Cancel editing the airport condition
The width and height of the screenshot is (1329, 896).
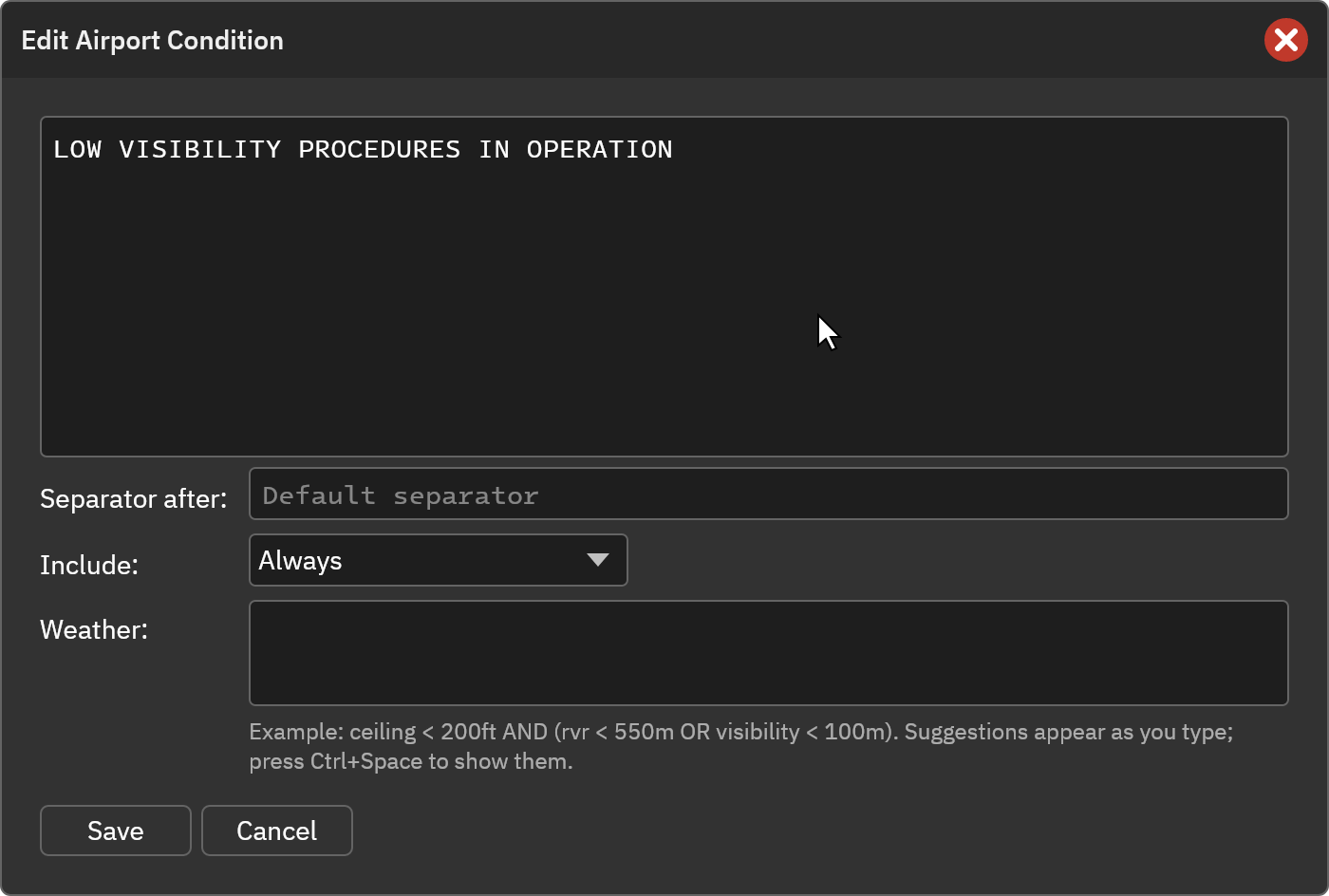(277, 831)
